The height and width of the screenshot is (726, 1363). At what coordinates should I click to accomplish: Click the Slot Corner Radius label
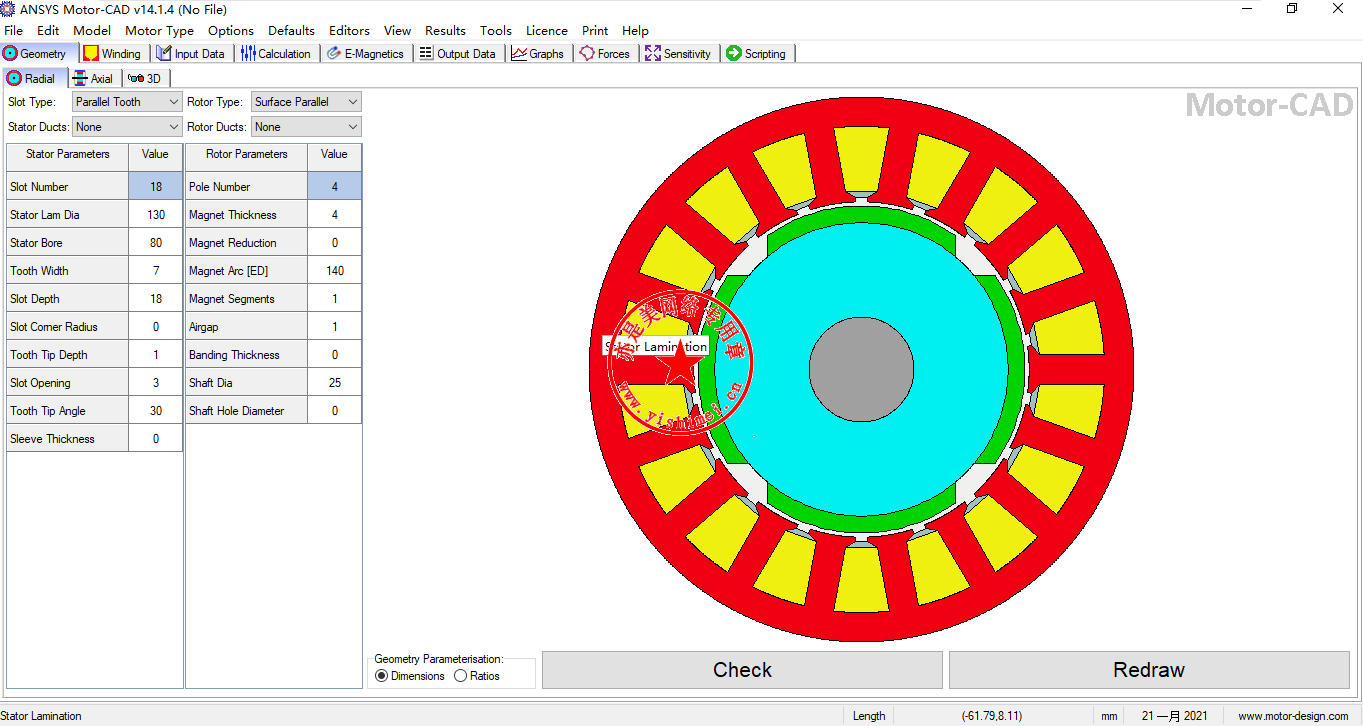tap(54, 327)
